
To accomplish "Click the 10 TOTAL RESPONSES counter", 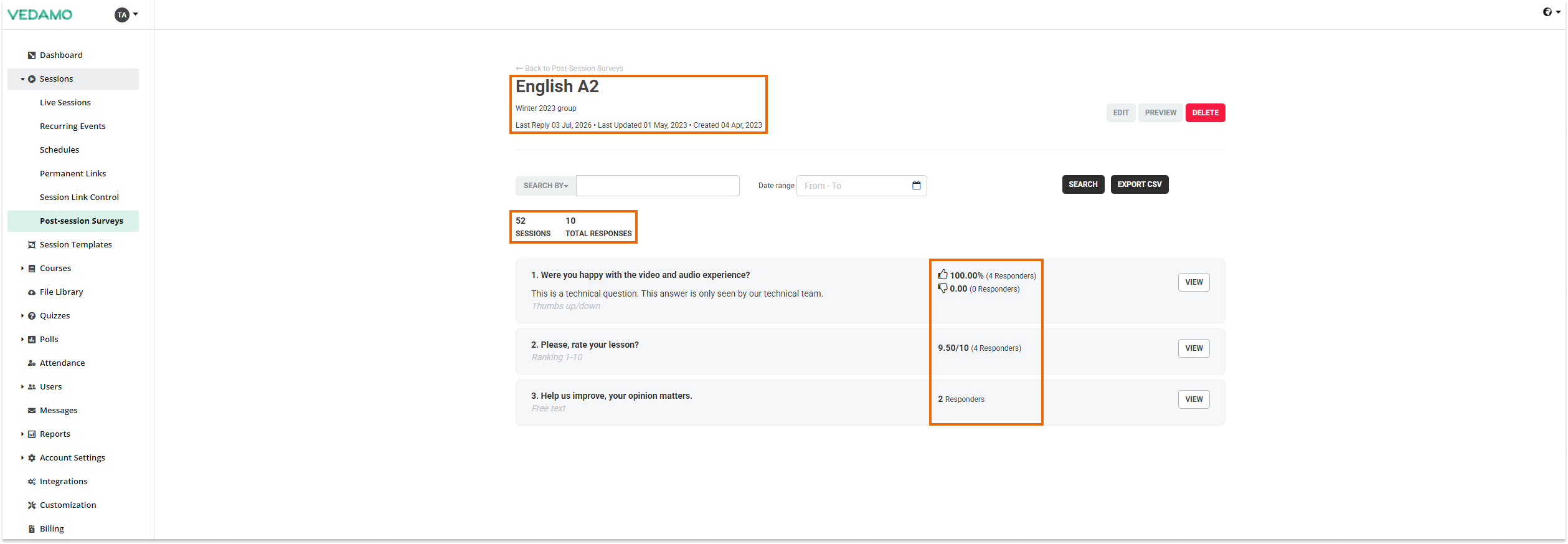I will coord(598,227).
